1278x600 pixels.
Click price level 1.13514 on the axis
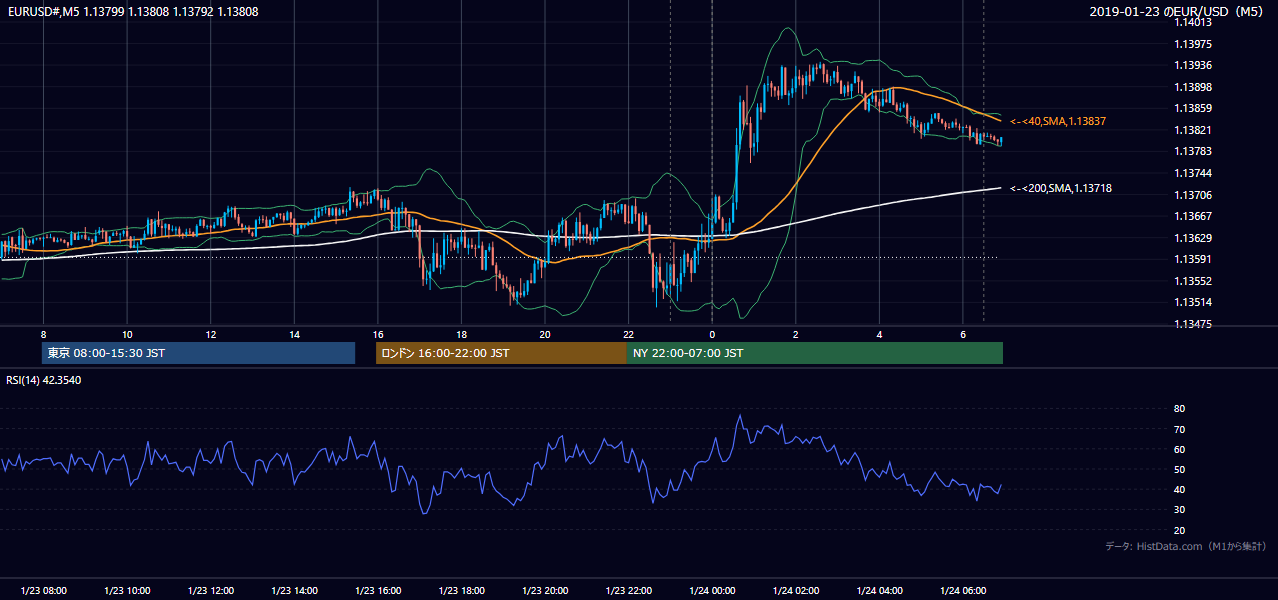click(1193, 302)
